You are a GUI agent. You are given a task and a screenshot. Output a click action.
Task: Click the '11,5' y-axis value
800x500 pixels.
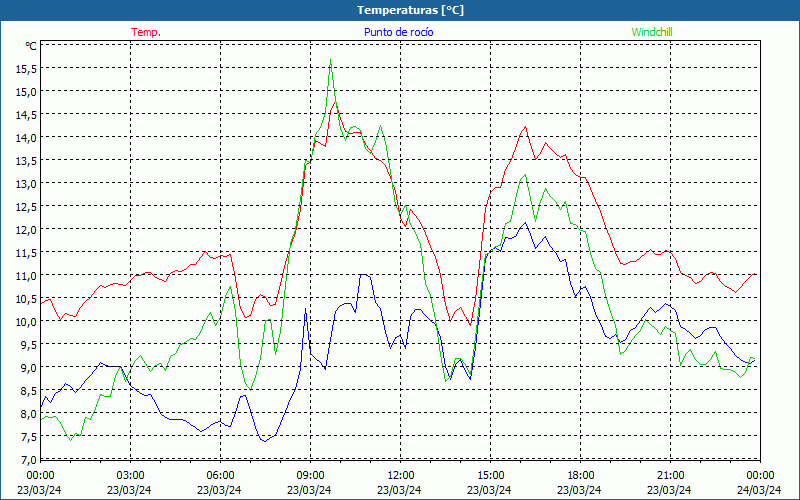tap(27, 253)
